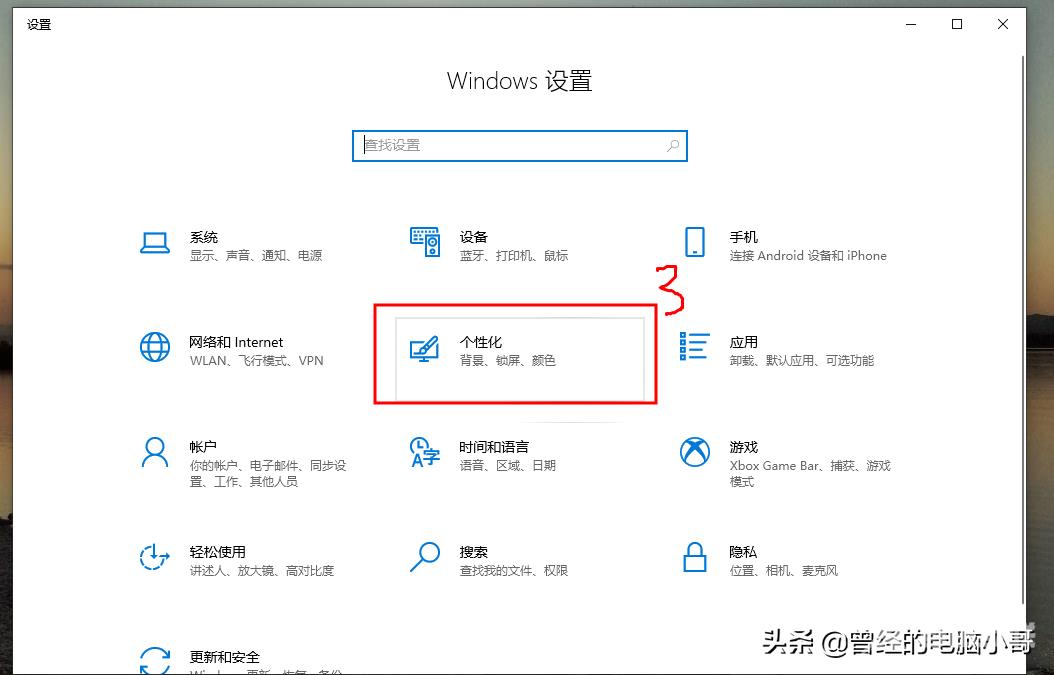Open the 个性化 settings label
The width and height of the screenshot is (1054, 675).
tap(481, 342)
